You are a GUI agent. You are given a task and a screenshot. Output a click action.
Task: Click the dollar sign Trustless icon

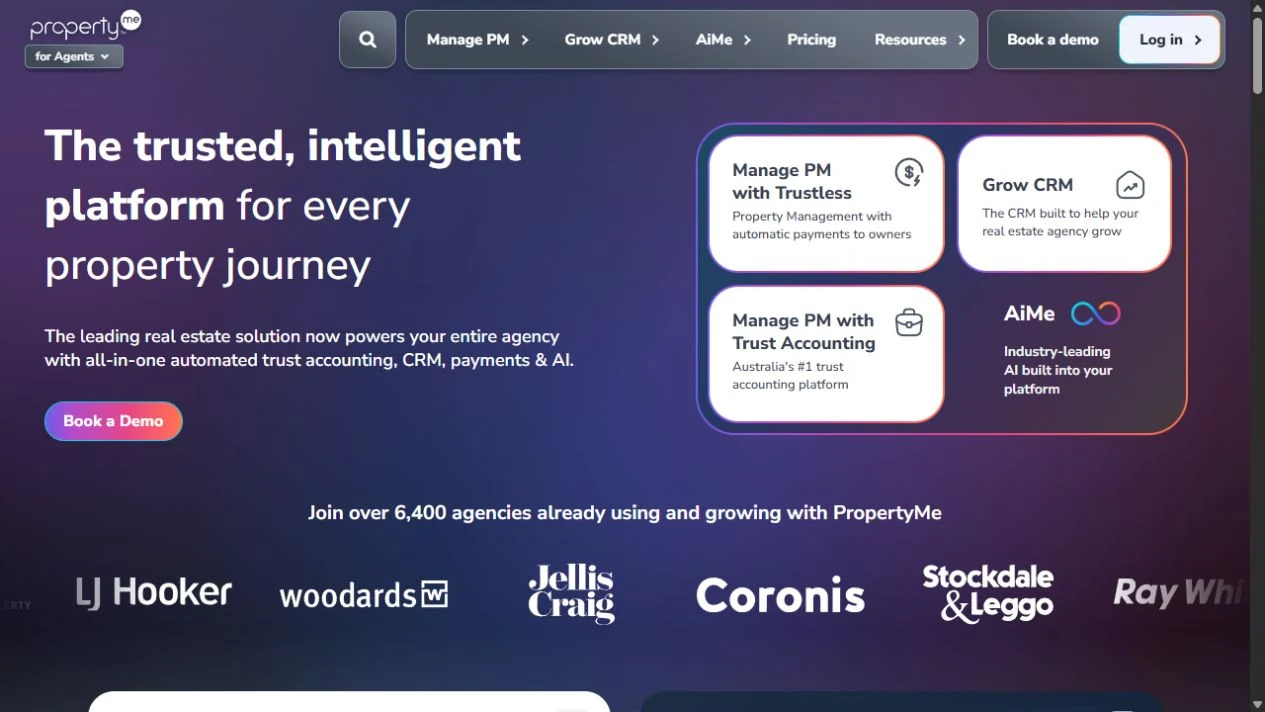point(909,173)
